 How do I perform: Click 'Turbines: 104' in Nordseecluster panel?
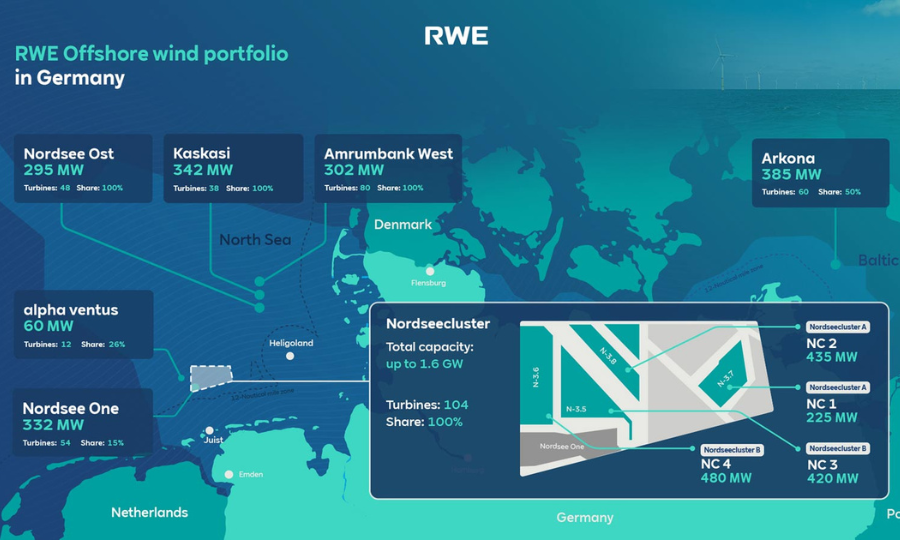(x=427, y=405)
